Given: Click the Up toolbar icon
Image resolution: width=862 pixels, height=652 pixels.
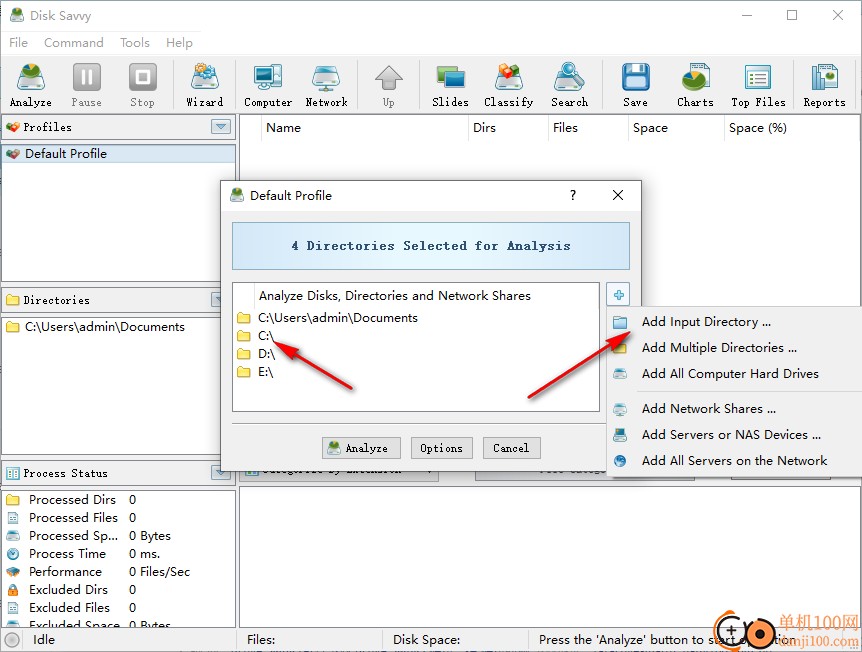Looking at the screenshot, I should (389, 85).
